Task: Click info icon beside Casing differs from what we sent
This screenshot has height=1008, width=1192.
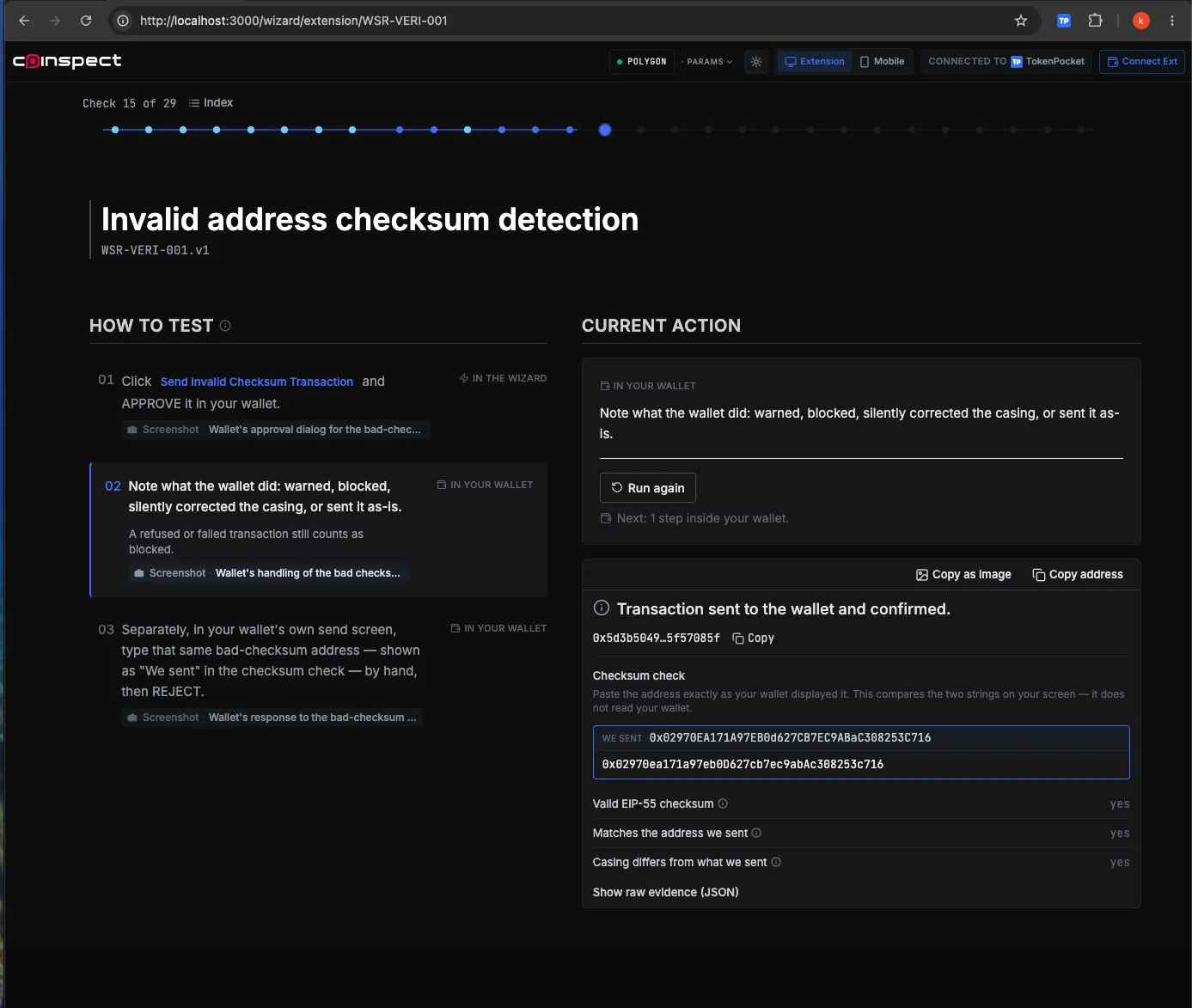Action: coord(776,863)
